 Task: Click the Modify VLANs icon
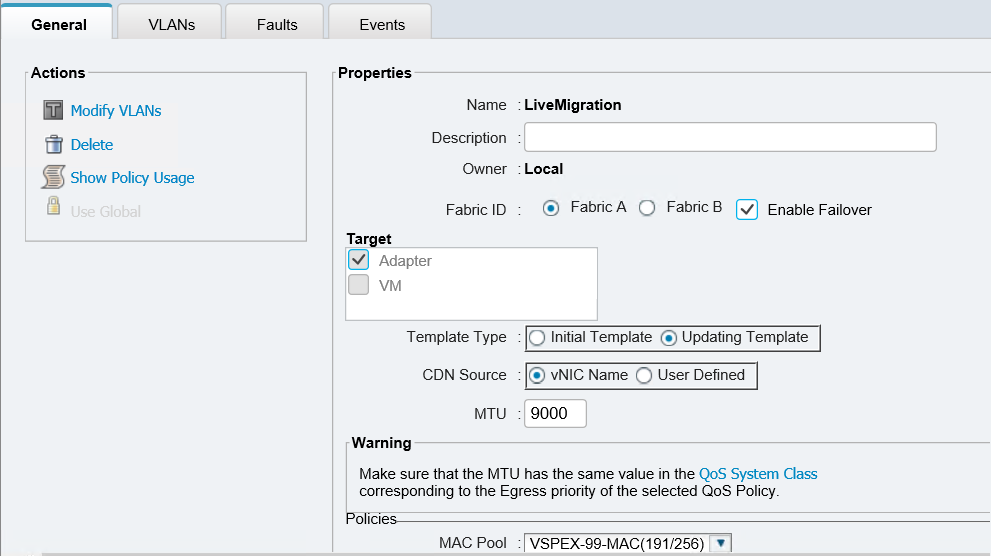tap(53, 110)
